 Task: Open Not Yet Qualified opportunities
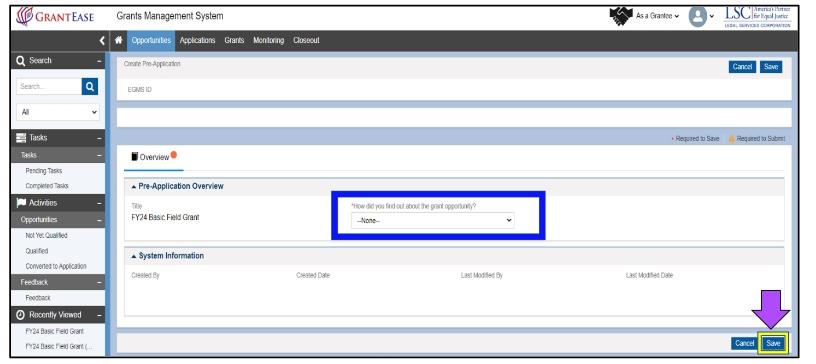pyautogui.click(x=46, y=235)
